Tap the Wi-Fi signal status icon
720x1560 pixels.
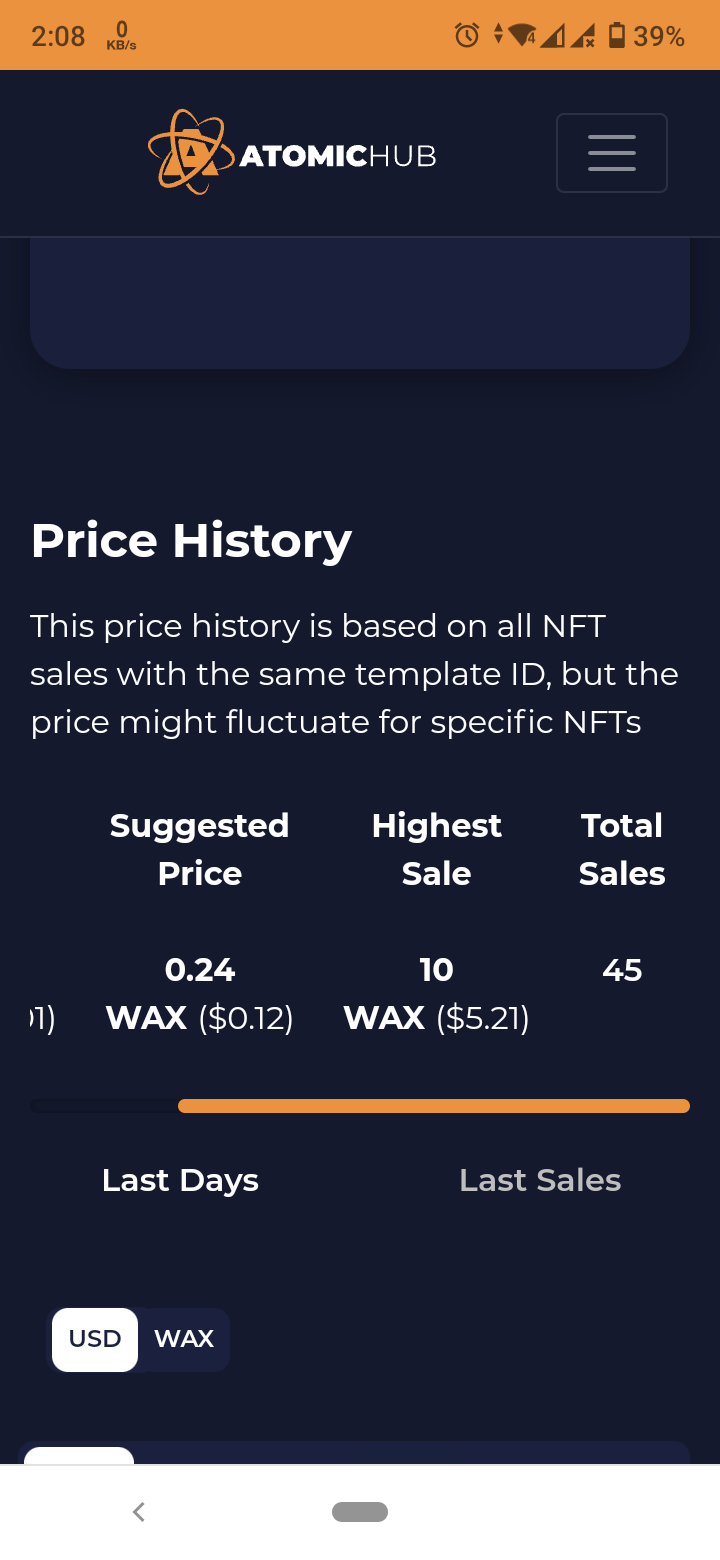pos(524,36)
